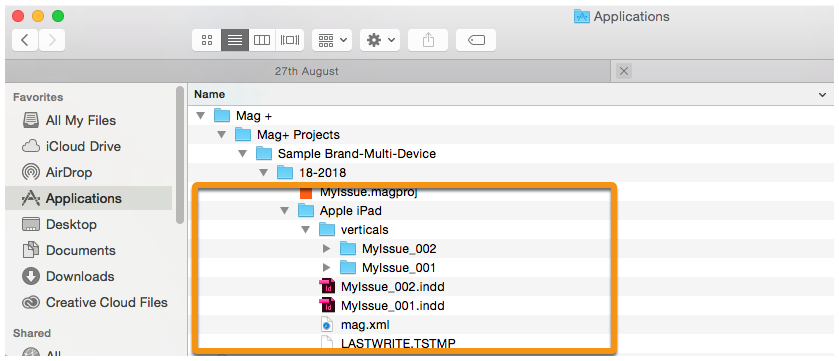Select the verticals folder icon
This screenshot has width=839, height=361.
tap(327, 229)
